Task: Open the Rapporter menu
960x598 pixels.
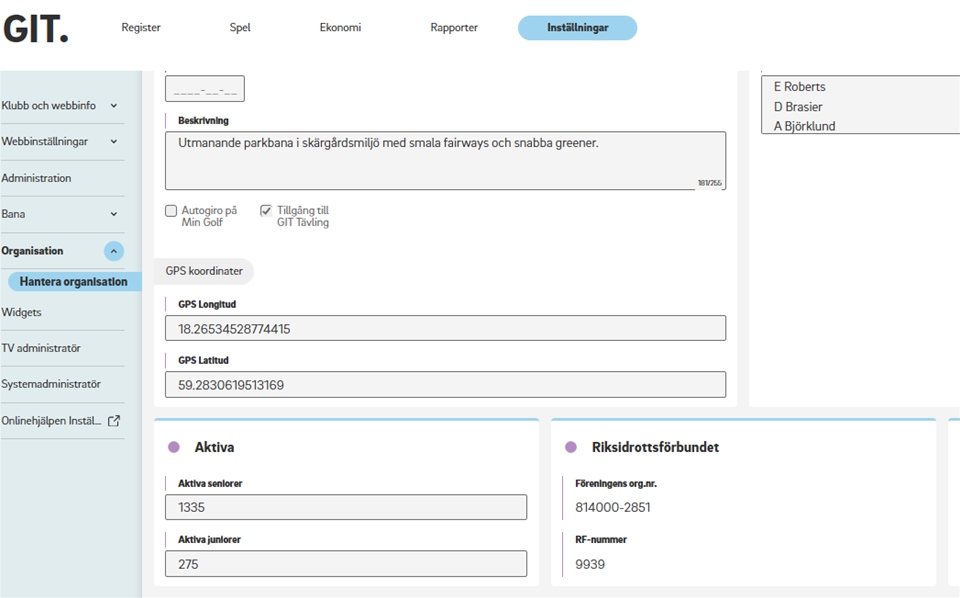Action: 454,28
